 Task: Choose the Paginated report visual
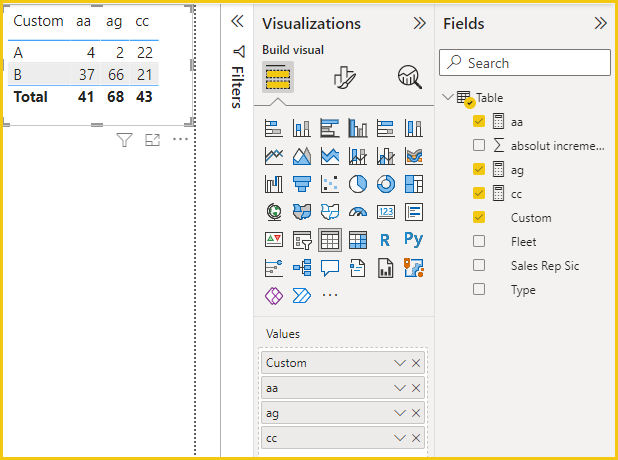click(x=385, y=268)
